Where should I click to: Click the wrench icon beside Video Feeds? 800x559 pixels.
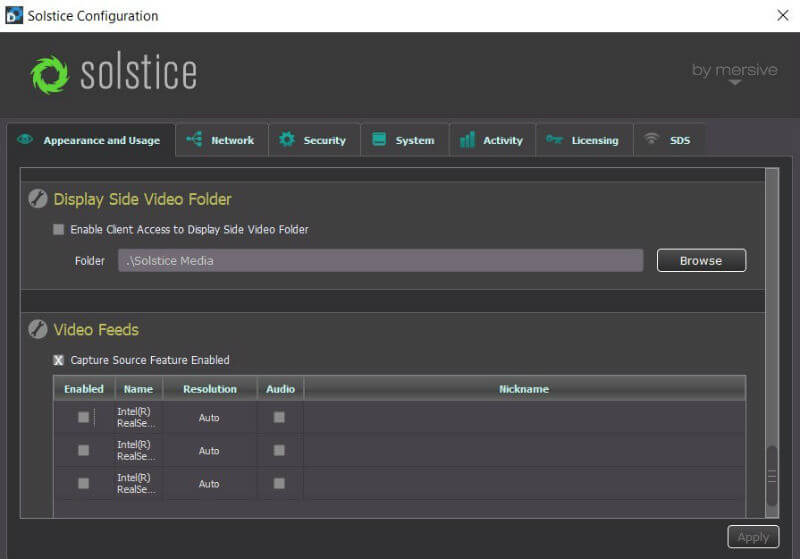coord(38,329)
